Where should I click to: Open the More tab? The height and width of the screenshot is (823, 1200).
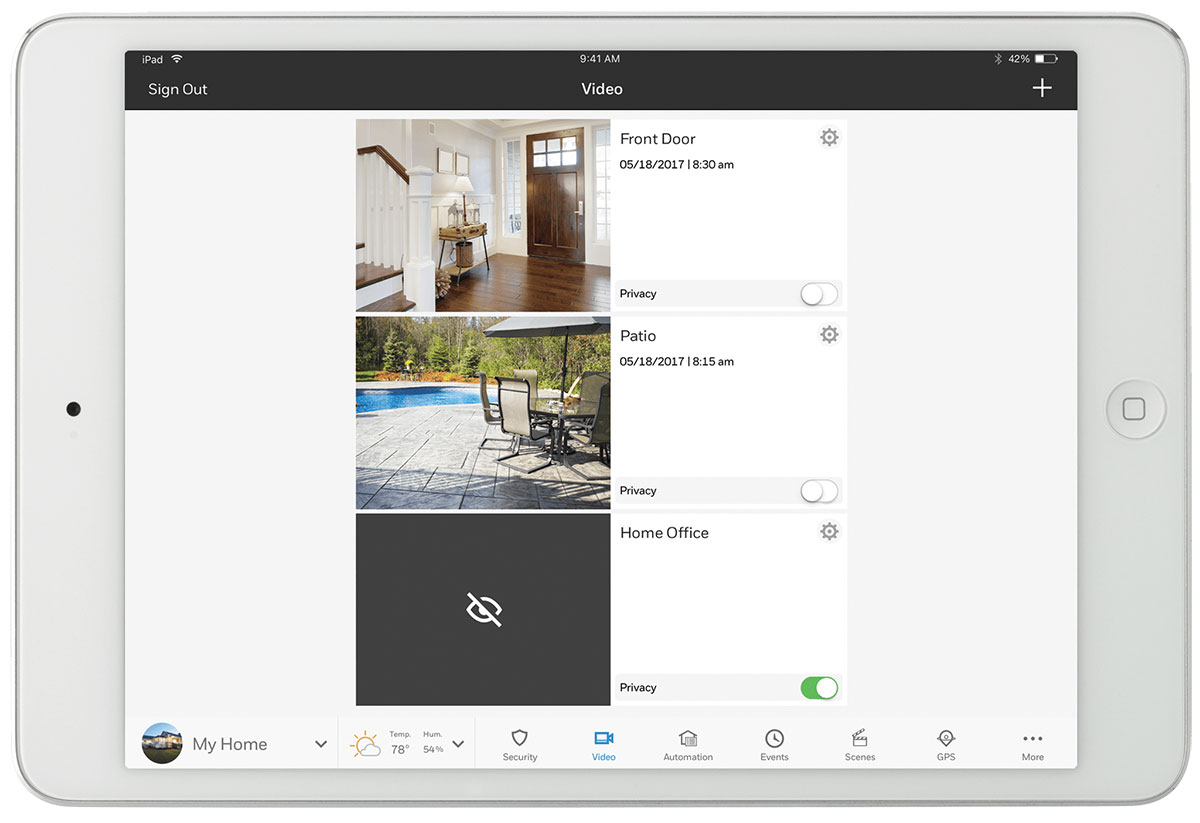point(1033,745)
